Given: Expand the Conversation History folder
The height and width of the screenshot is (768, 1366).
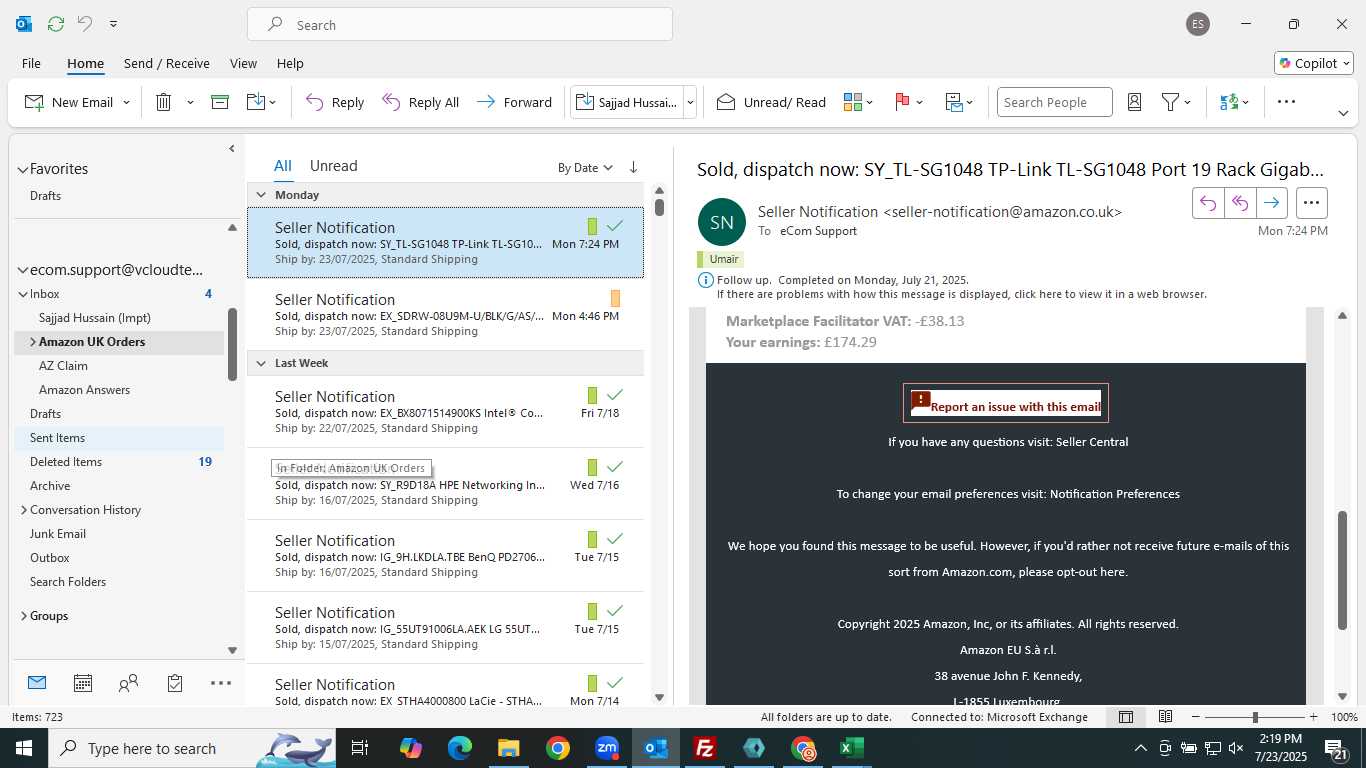Looking at the screenshot, I should tap(23, 510).
